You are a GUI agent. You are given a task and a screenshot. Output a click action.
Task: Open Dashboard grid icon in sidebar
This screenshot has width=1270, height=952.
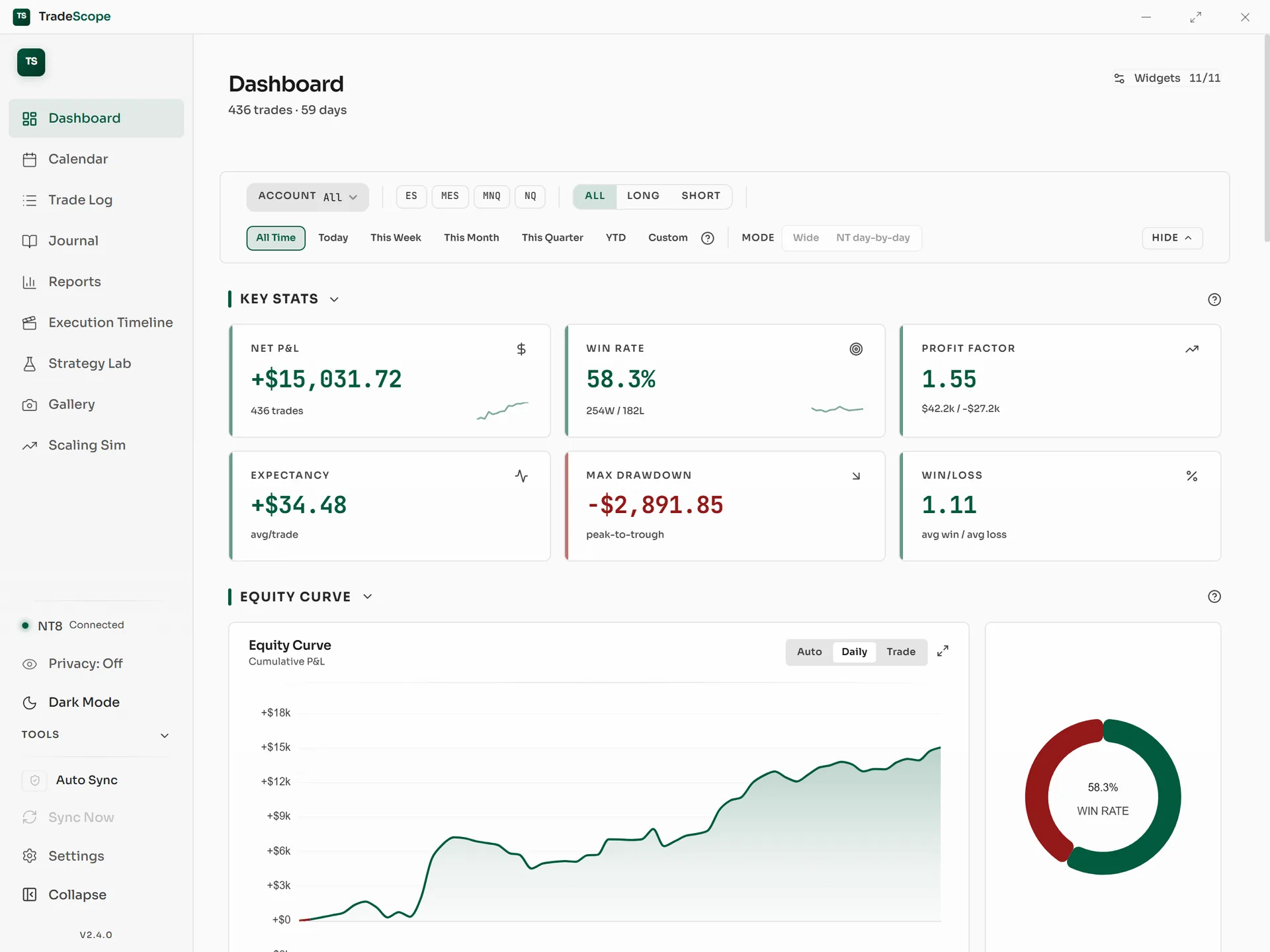29,118
